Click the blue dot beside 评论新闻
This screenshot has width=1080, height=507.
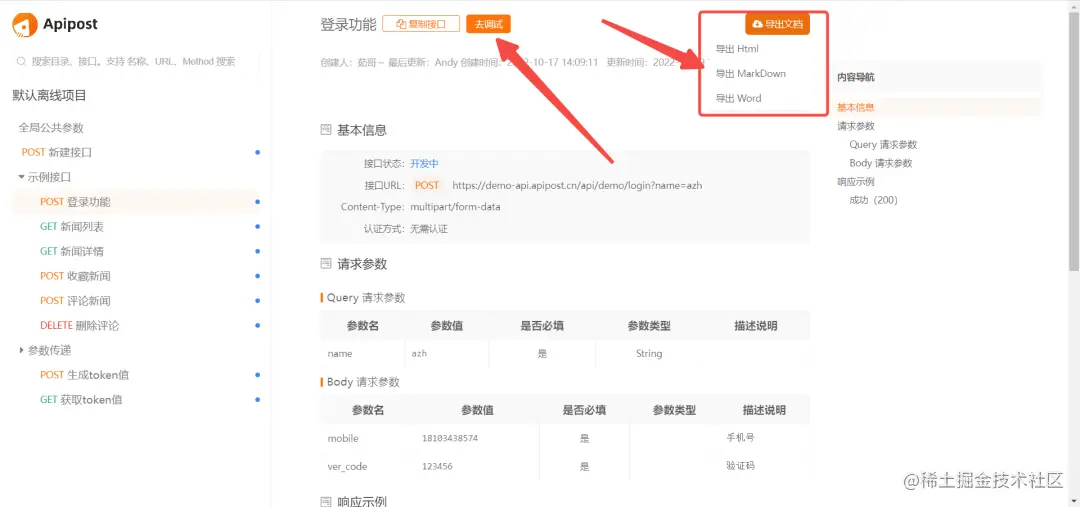[258, 301]
